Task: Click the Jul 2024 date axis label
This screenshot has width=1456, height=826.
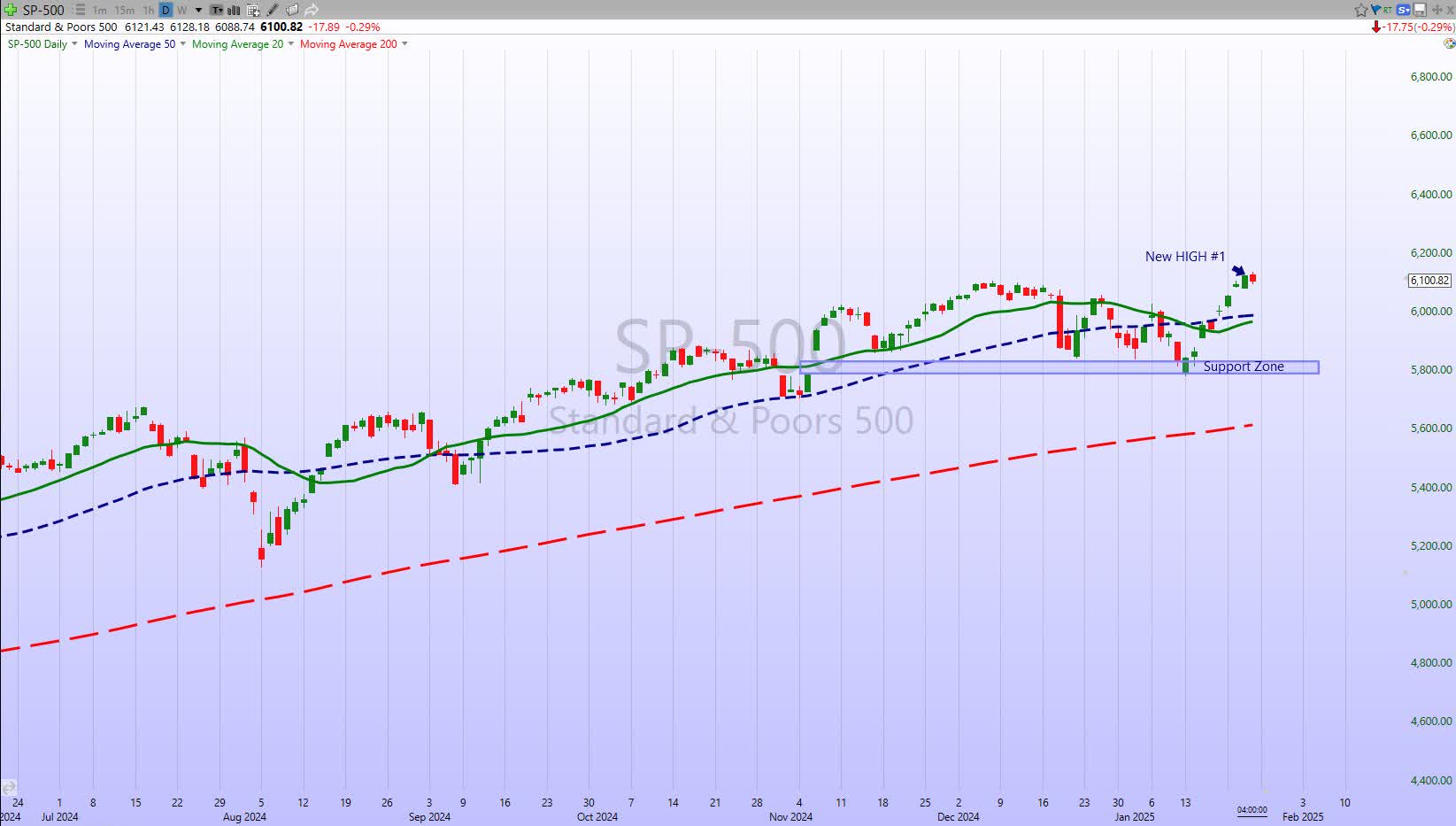Action: point(59,817)
